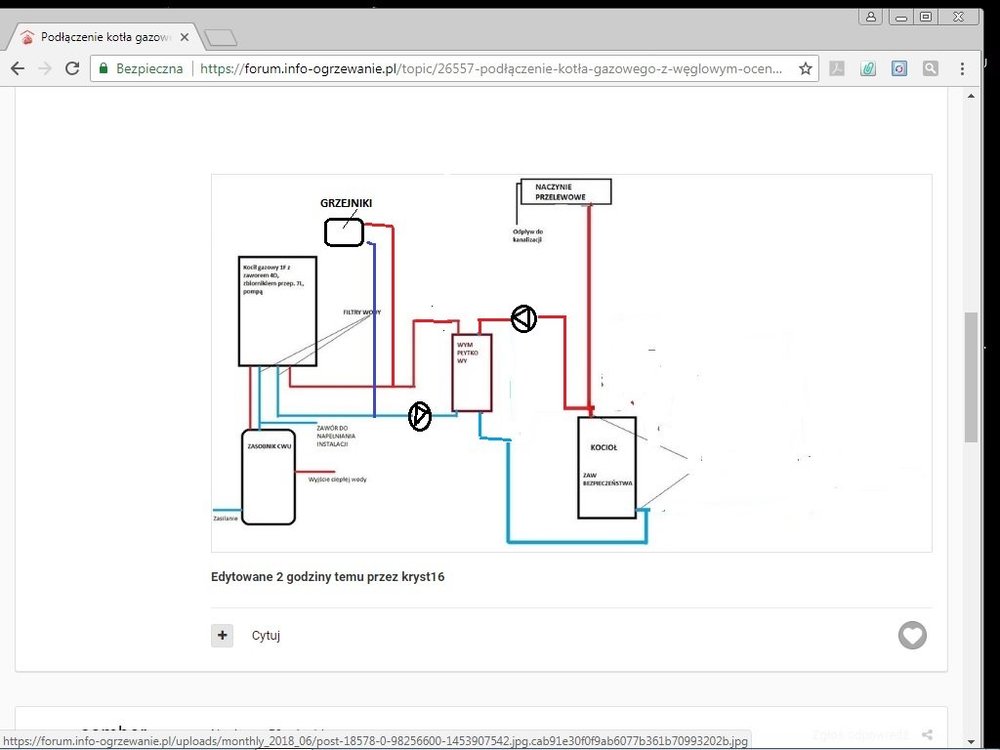Select the Podłączenie kotła gazowego tab
Viewport: 1000px width, 750px height.
[x=100, y=37]
